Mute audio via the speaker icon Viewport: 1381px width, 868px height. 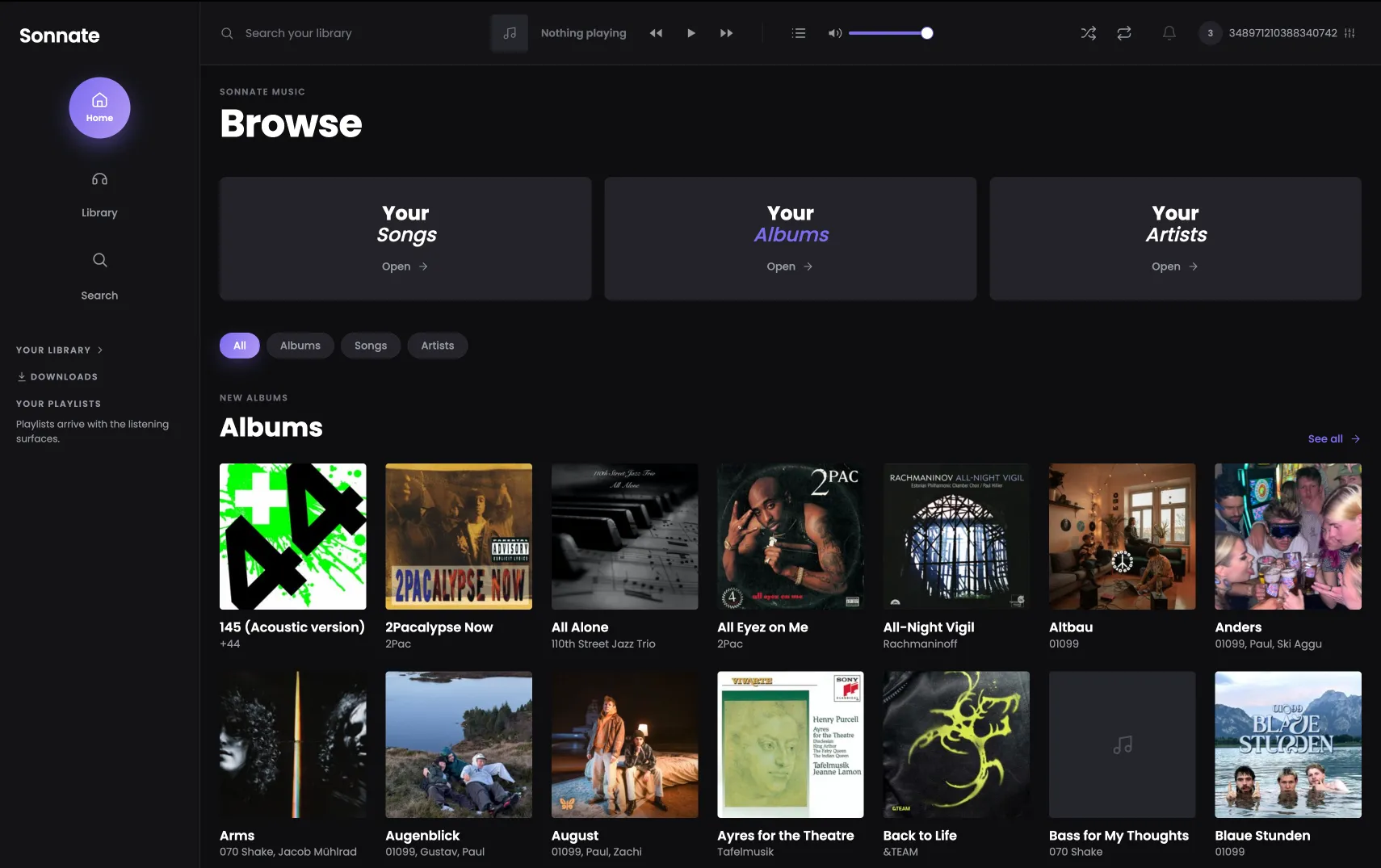click(x=835, y=33)
